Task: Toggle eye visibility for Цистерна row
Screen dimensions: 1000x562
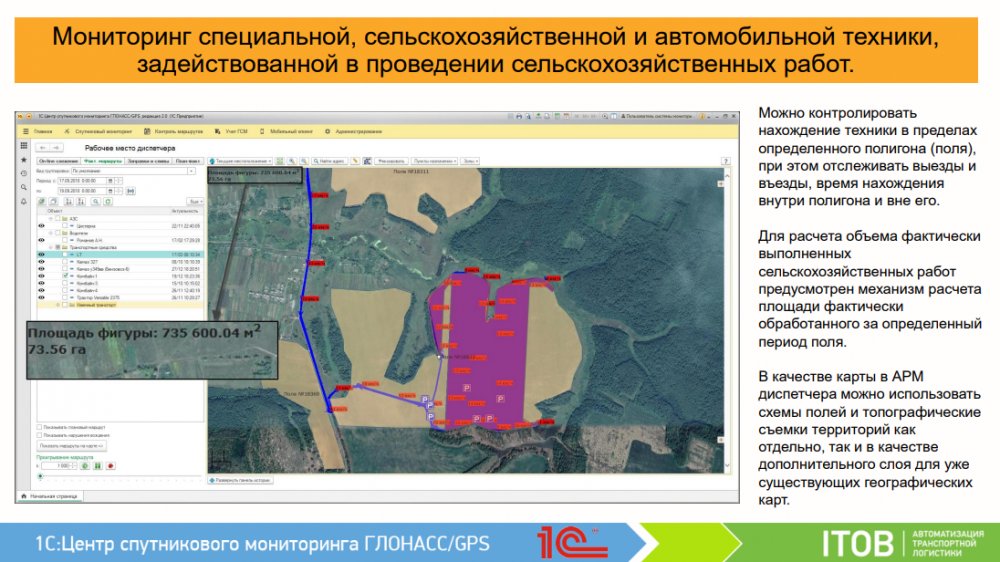Action: 41,226
